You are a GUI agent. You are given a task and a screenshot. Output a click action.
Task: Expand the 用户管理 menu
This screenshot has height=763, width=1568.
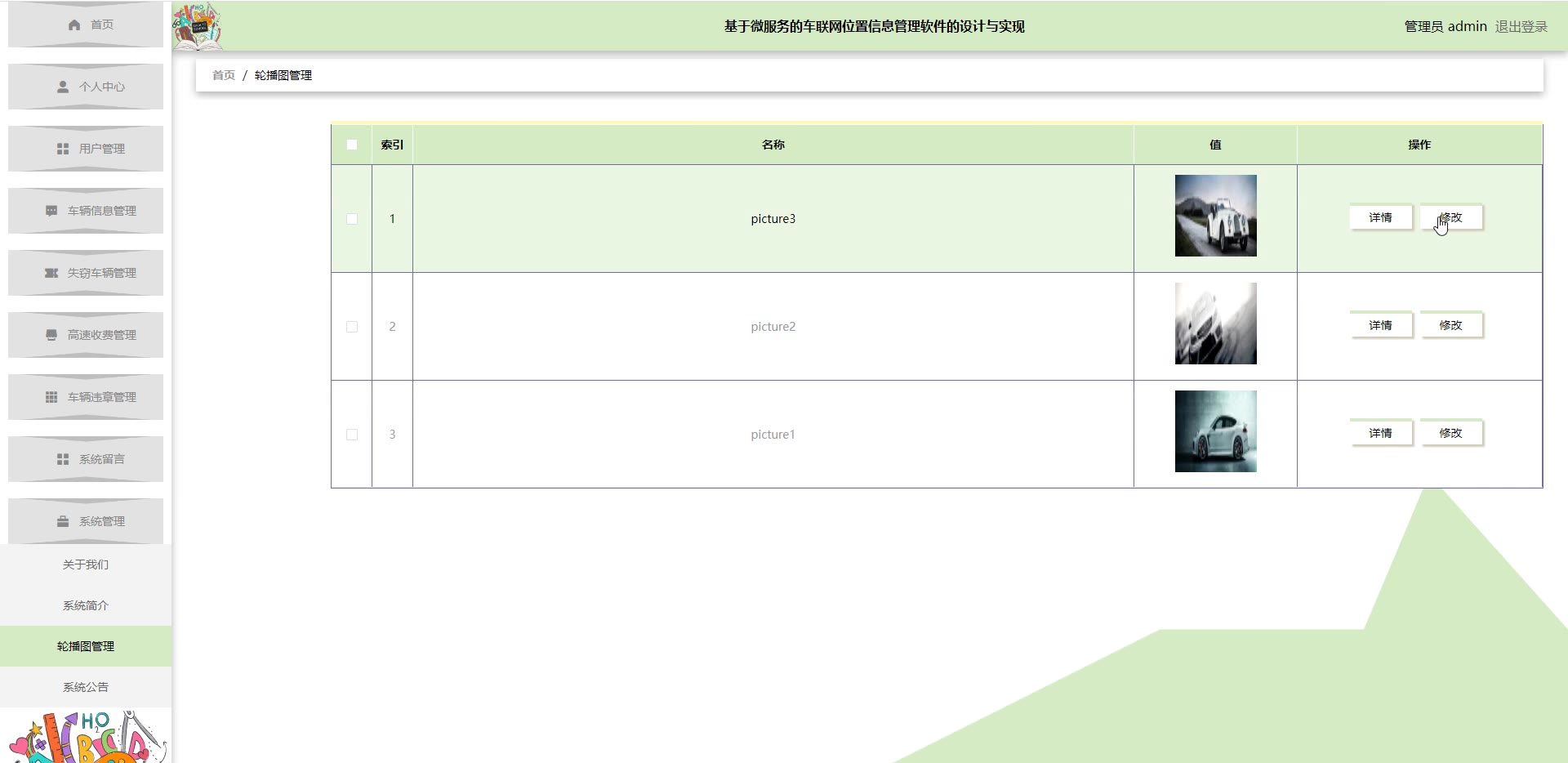(x=86, y=149)
